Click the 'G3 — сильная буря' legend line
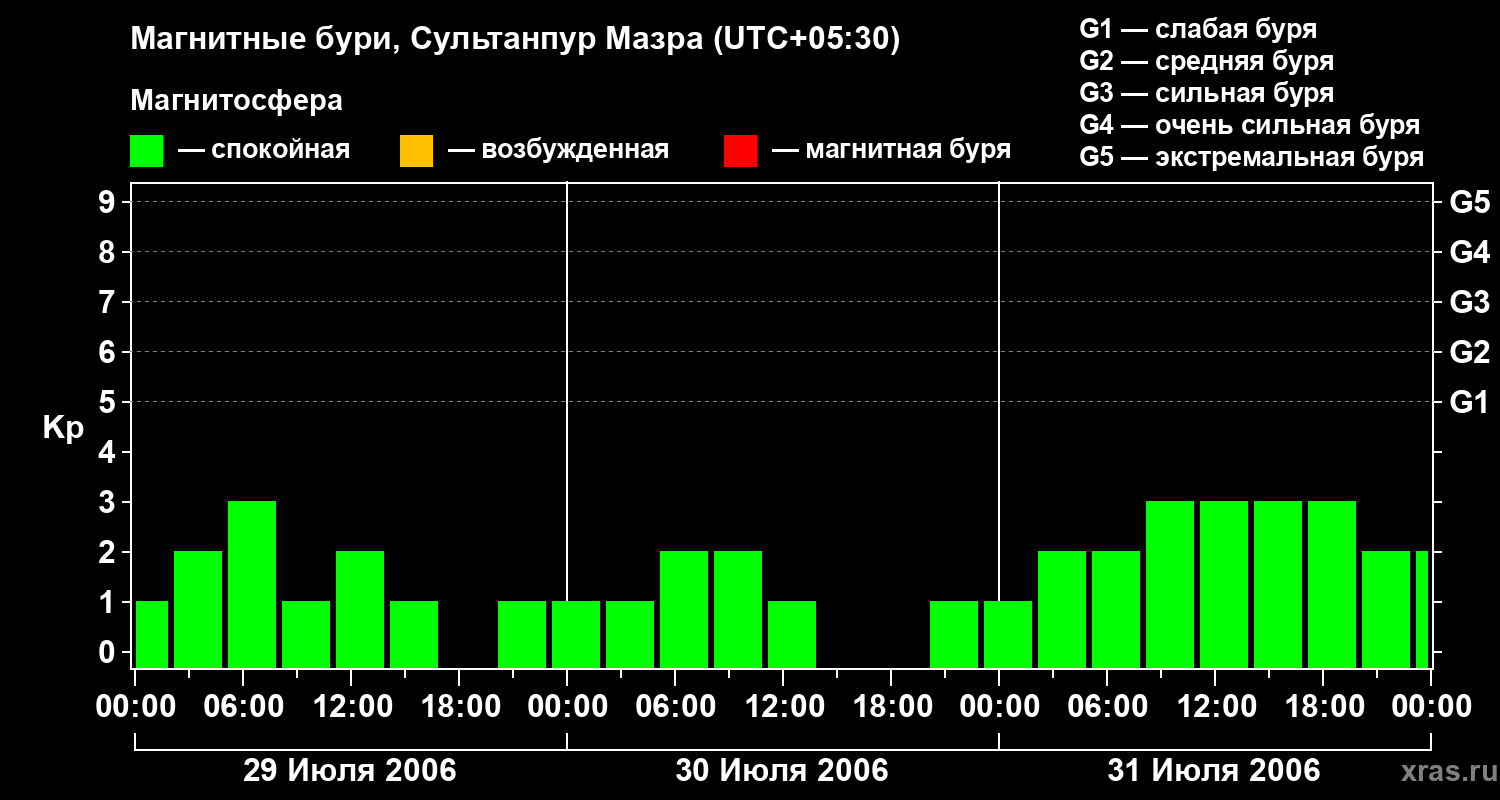Image resolution: width=1500 pixels, height=800 pixels. 1206,93
